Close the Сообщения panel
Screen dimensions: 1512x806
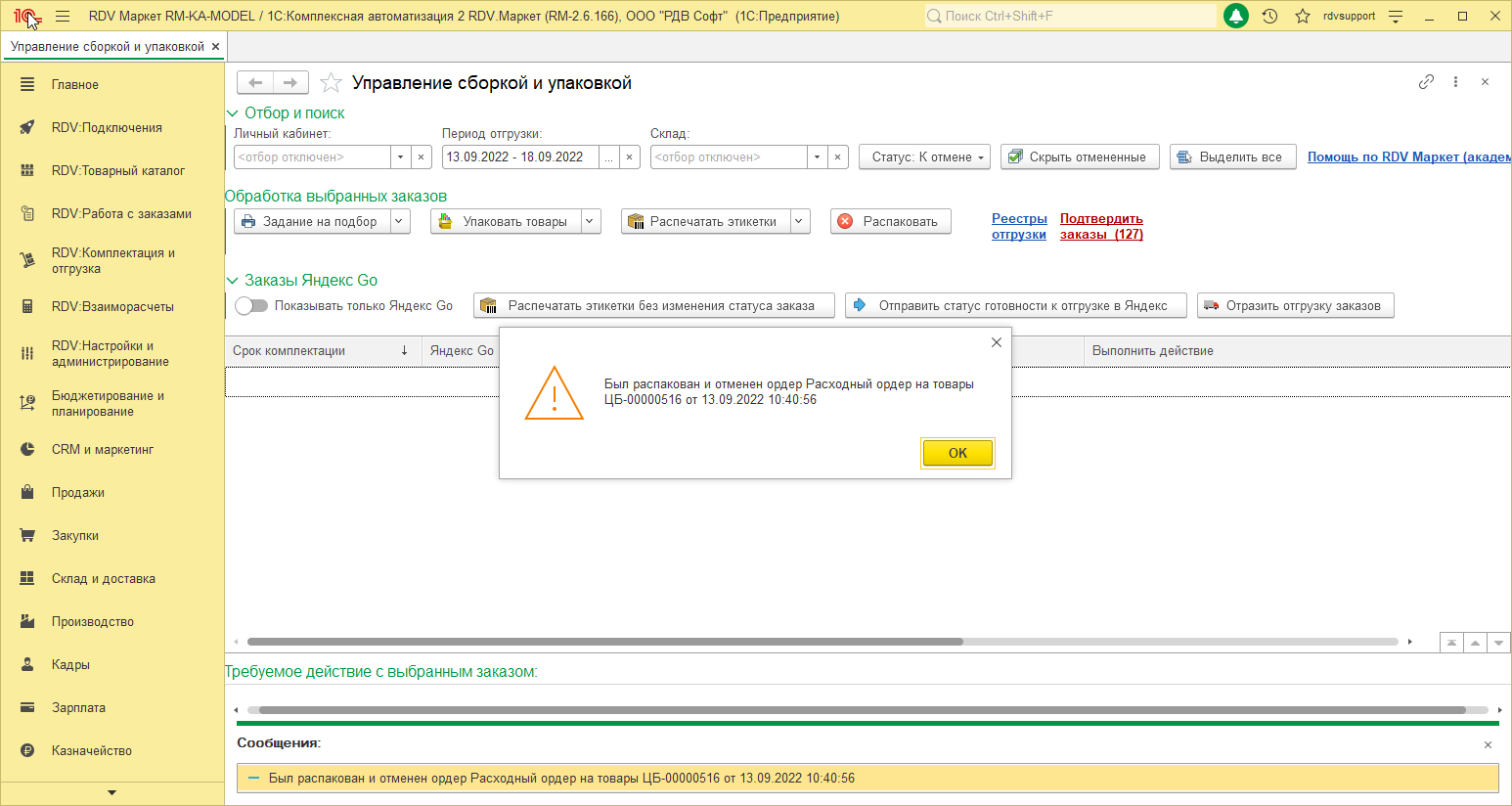tap(1488, 745)
